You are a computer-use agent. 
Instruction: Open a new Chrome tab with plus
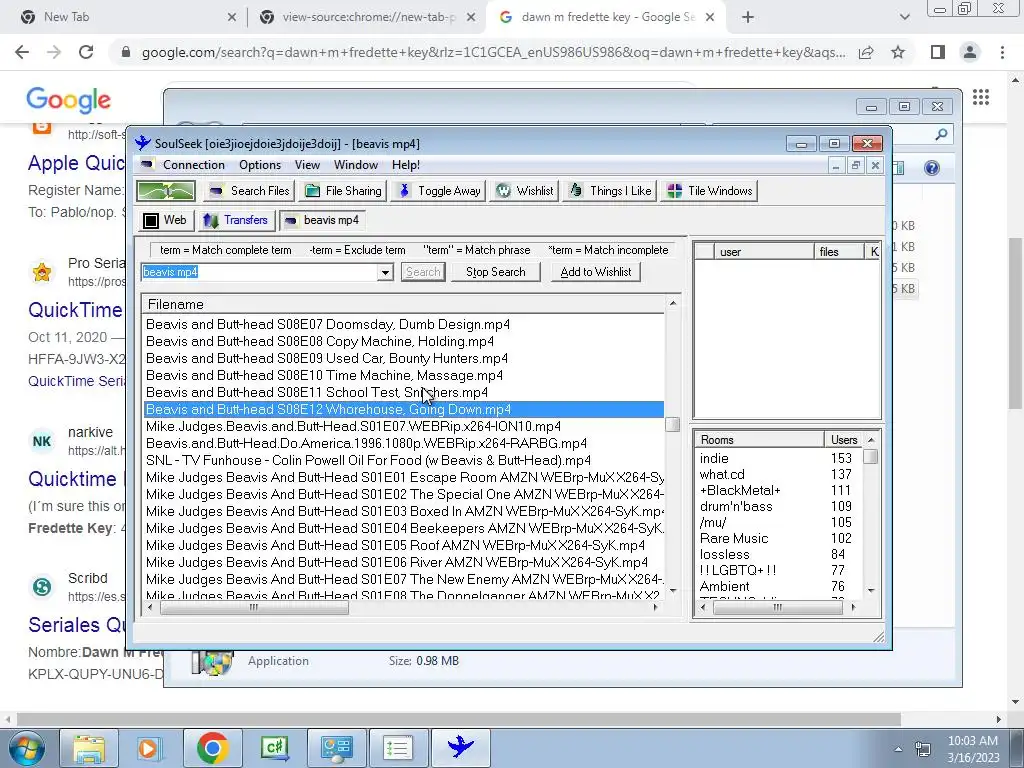point(748,17)
